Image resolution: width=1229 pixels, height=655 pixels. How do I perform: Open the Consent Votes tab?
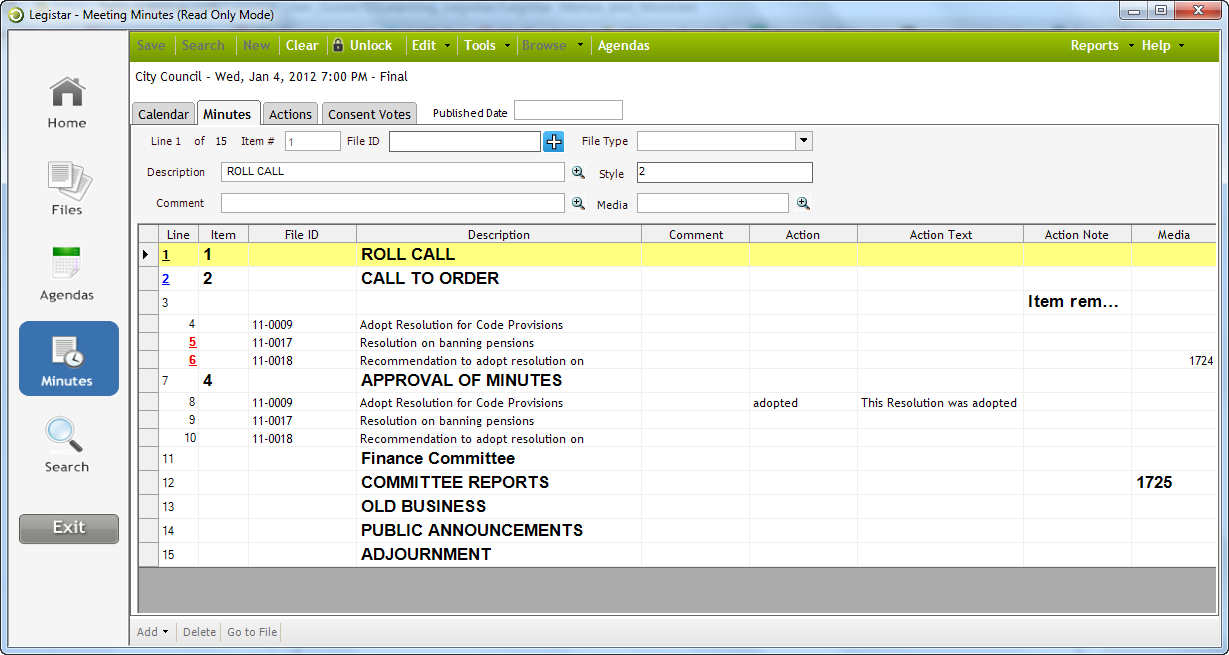pos(368,113)
